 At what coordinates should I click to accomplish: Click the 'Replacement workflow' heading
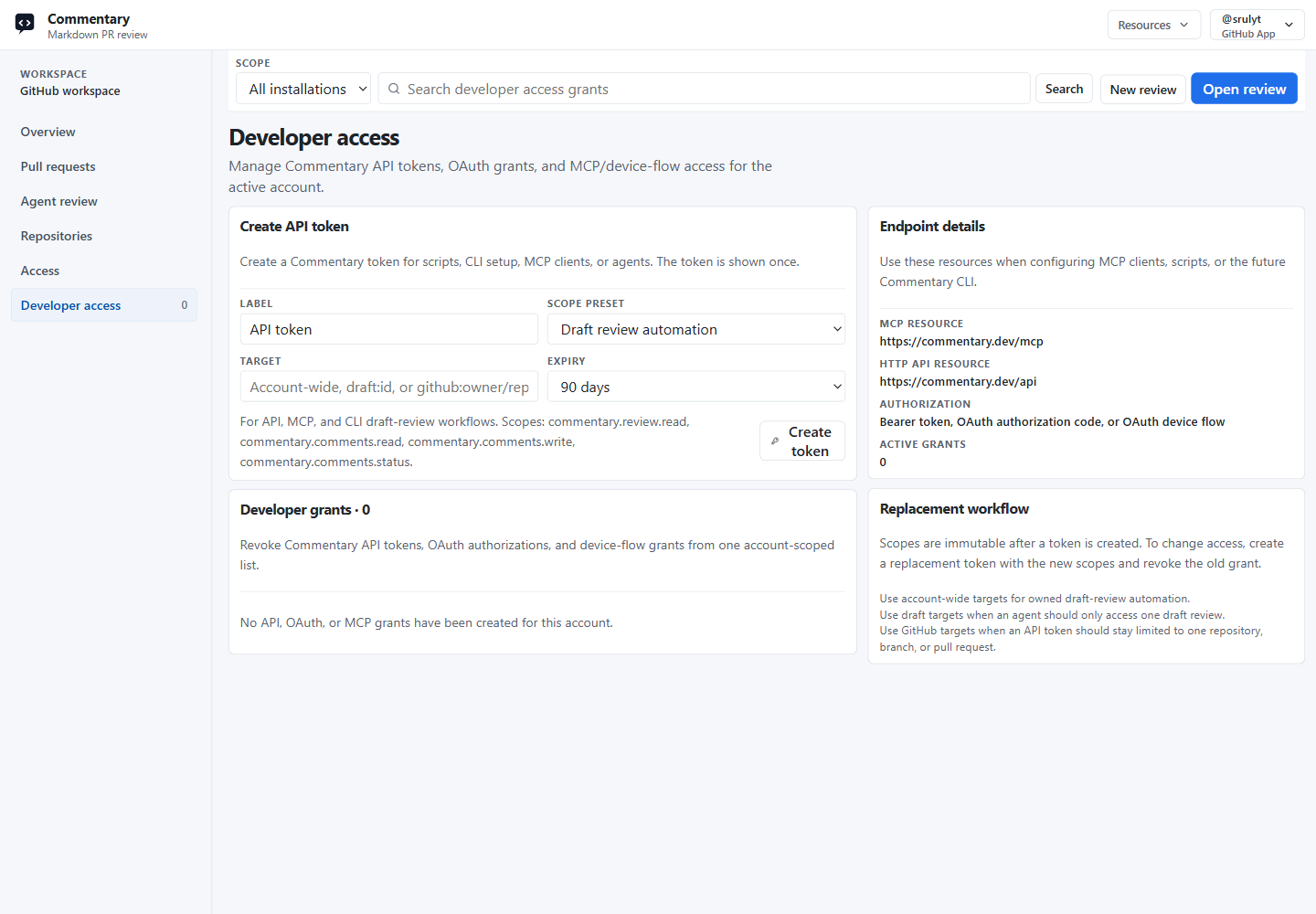point(954,508)
